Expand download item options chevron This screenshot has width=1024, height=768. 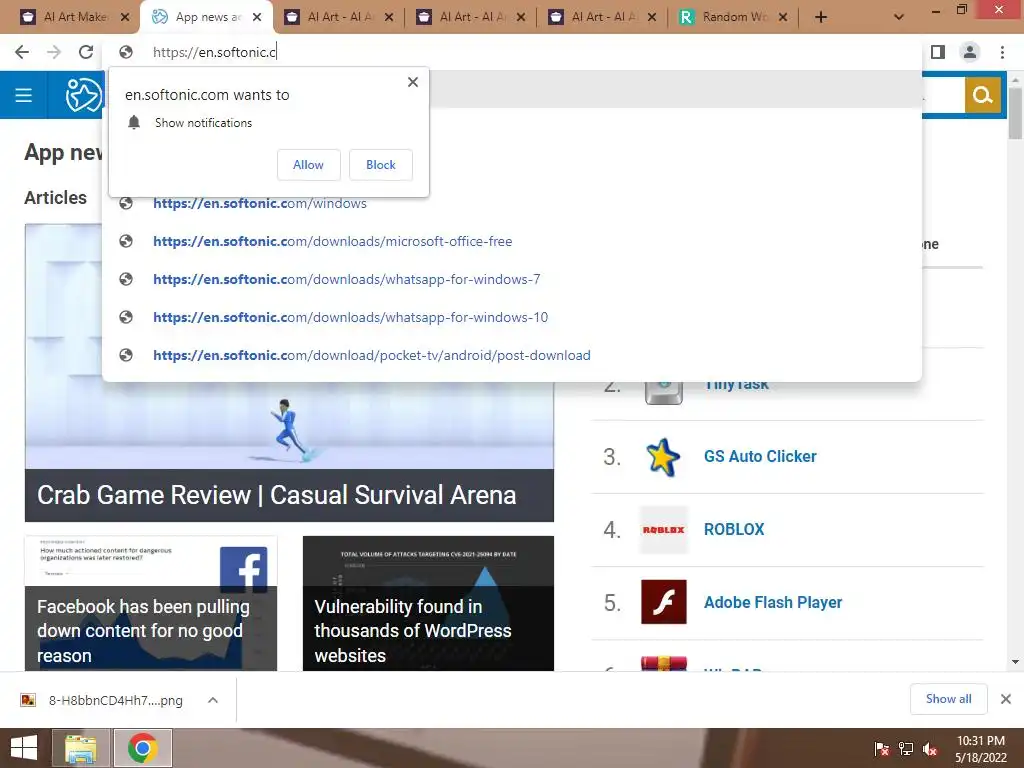(213, 700)
